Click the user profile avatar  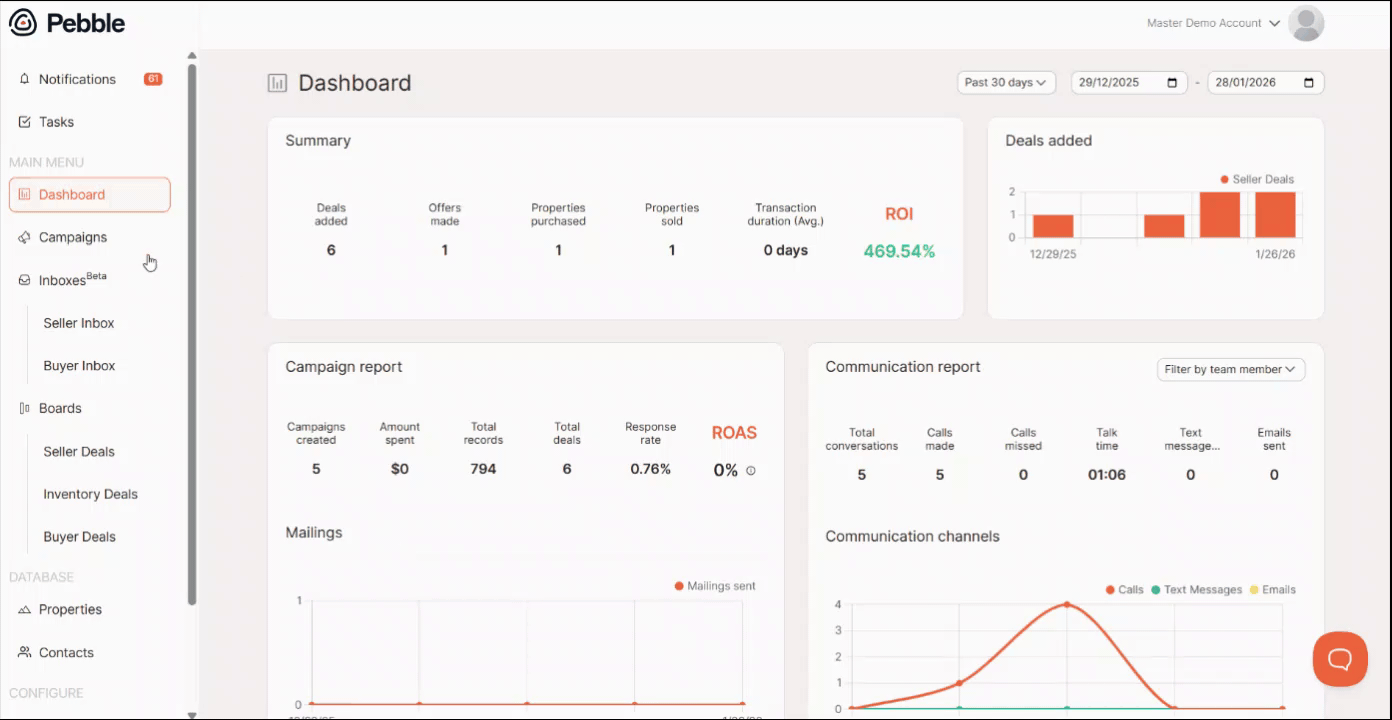click(1306, 23)
